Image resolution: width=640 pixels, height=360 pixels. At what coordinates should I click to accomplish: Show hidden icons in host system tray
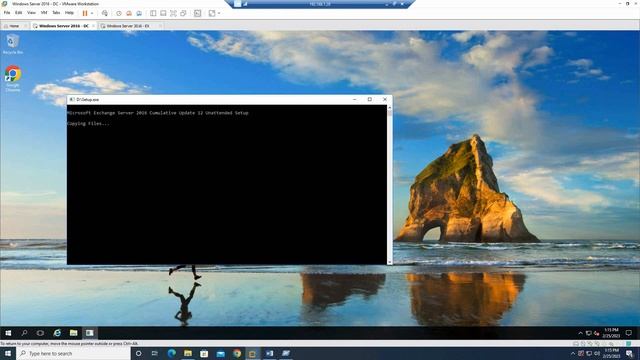coord(573,353)
